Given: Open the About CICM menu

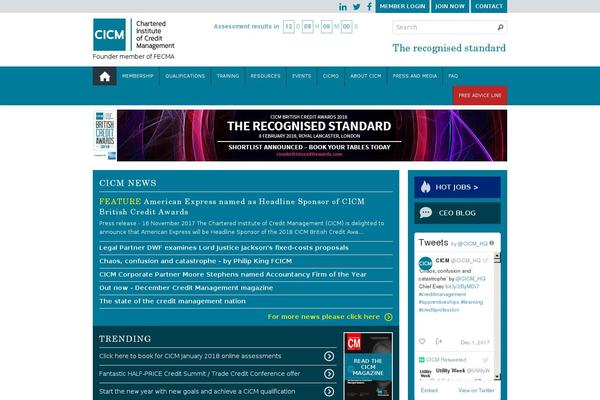Looking at the screenshot, I should pos(366,76).
